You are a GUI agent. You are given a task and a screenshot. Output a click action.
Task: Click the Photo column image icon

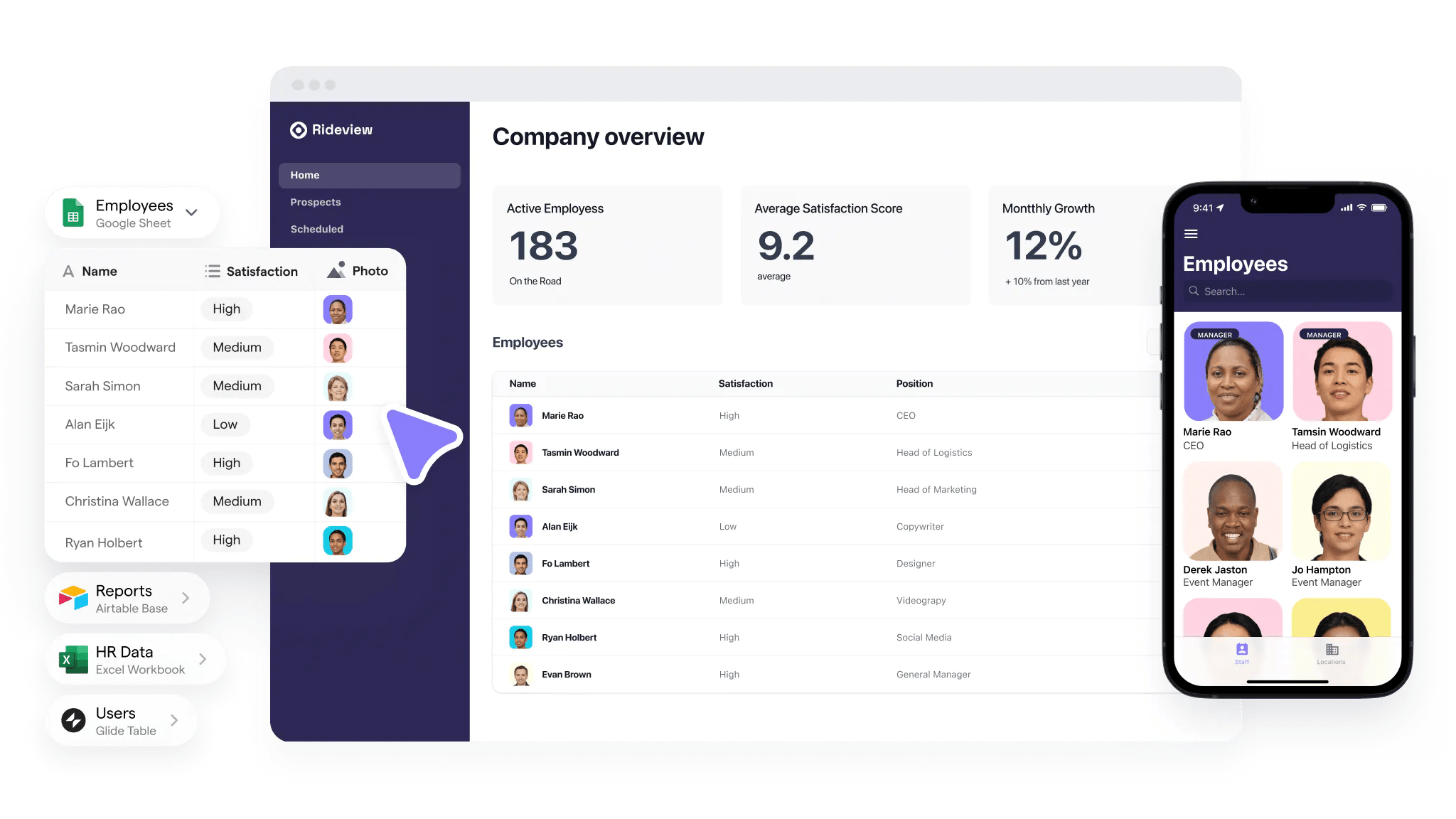pyautogui.click(x=336, y=270)
